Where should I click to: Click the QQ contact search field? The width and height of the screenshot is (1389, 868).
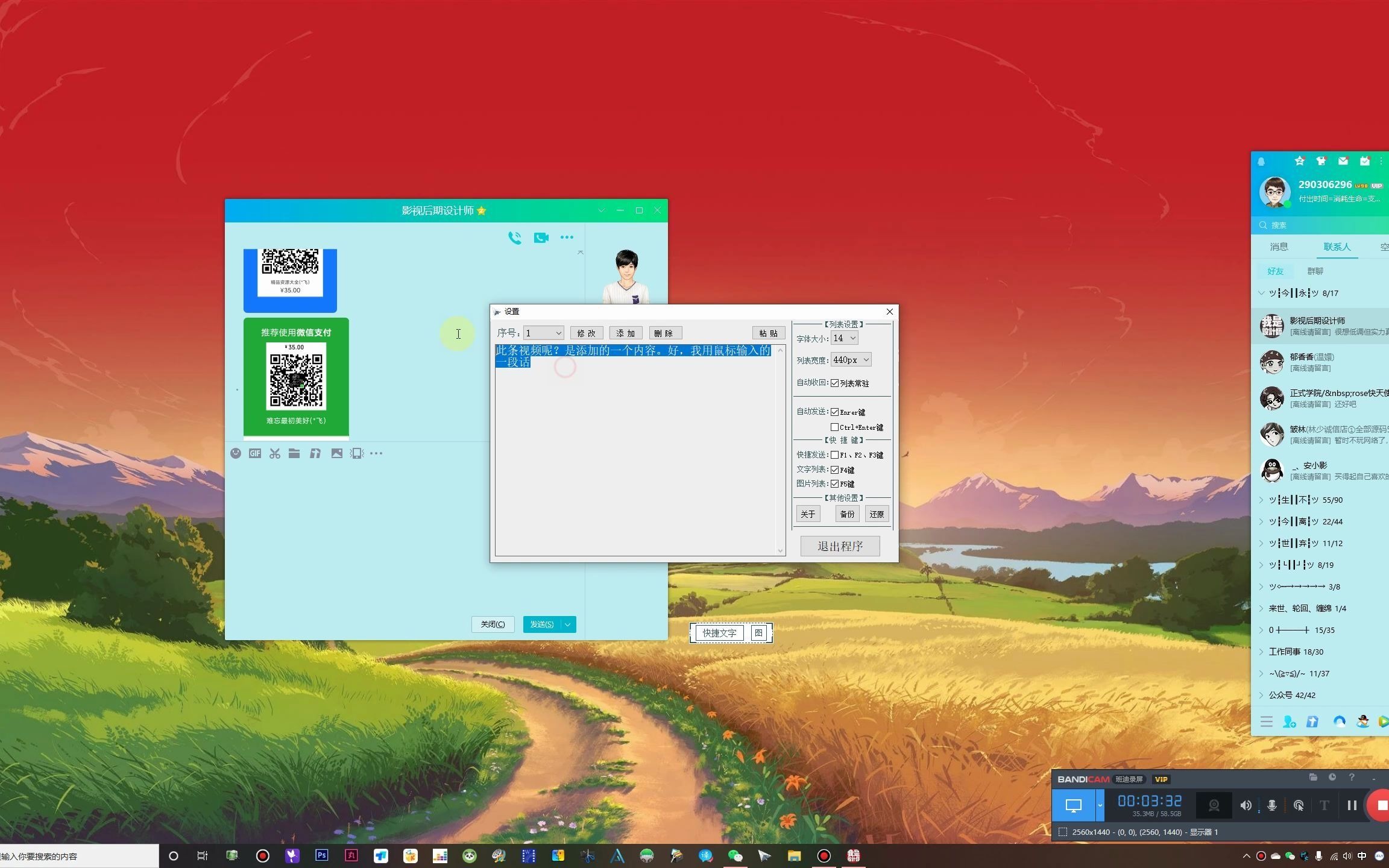click(x=1320, y=225)
